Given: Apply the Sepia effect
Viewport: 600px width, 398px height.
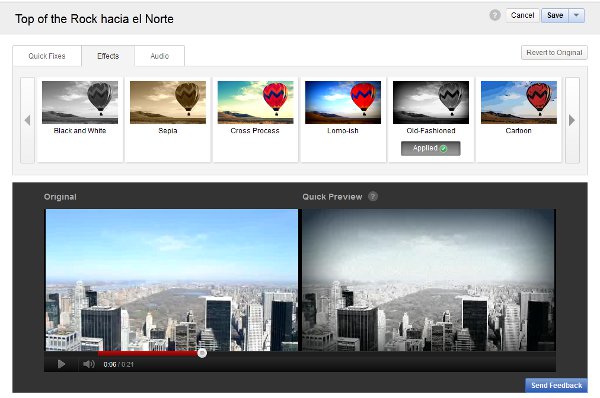Looking at the screenshot, I should coord(168,102).
